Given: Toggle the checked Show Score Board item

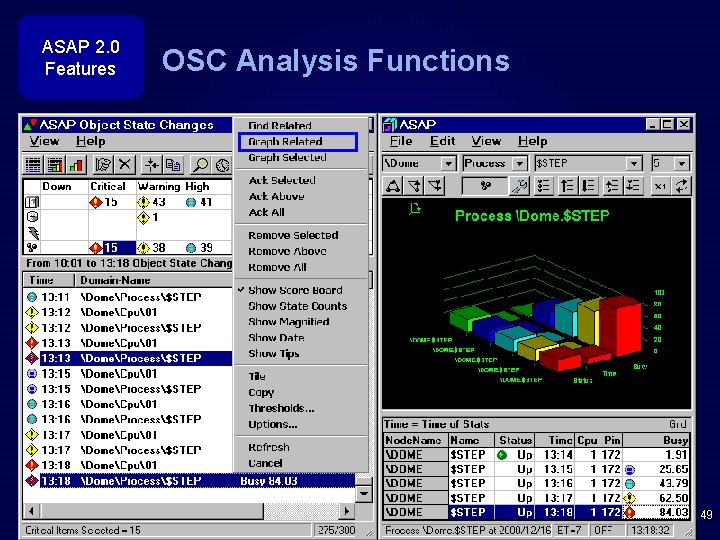Looking at the screenshot, I should point(295,290).
